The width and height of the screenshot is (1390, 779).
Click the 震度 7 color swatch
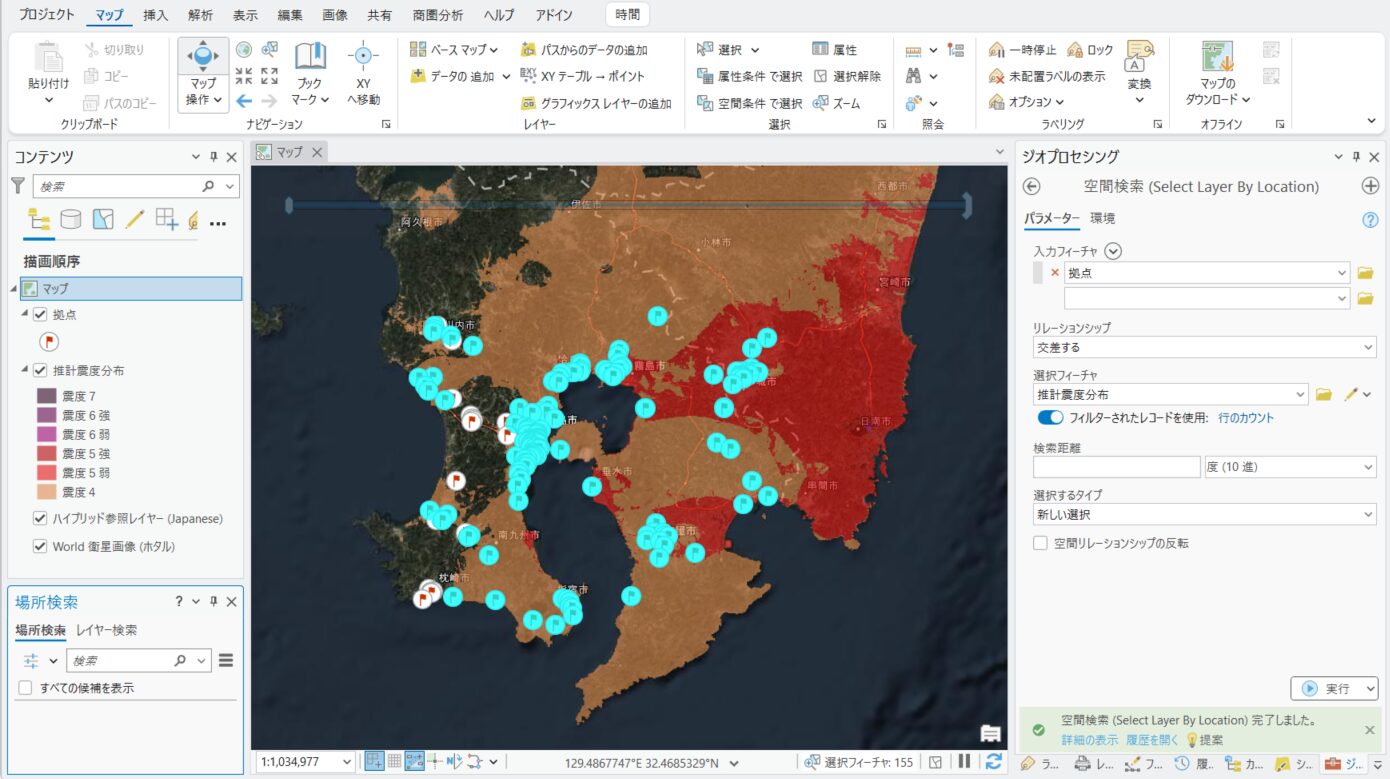coord(47,397)
